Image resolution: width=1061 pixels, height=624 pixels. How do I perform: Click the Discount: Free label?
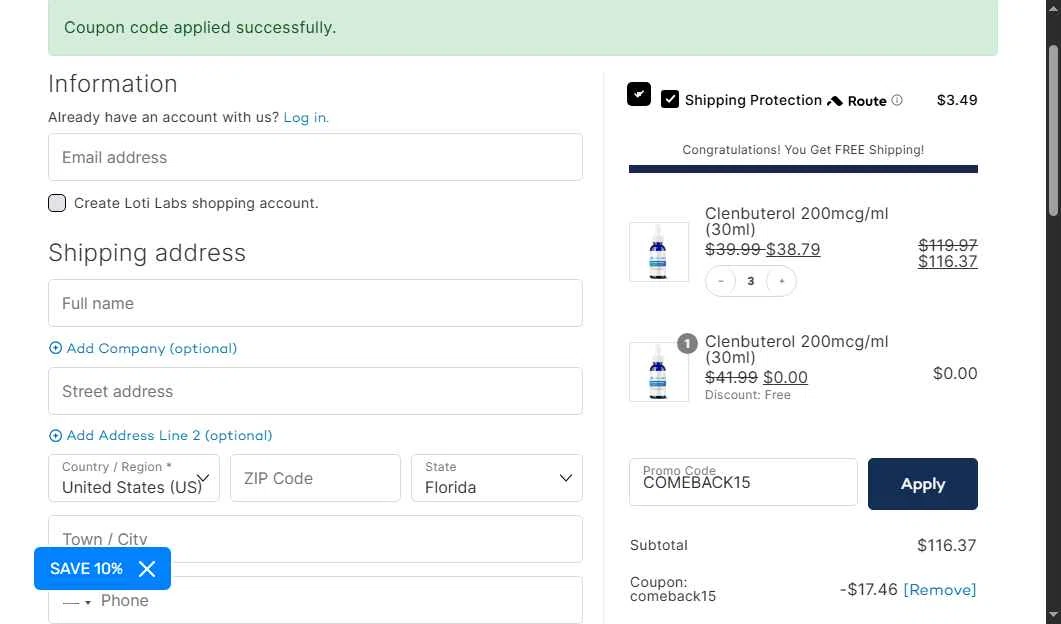coord(748,395)
